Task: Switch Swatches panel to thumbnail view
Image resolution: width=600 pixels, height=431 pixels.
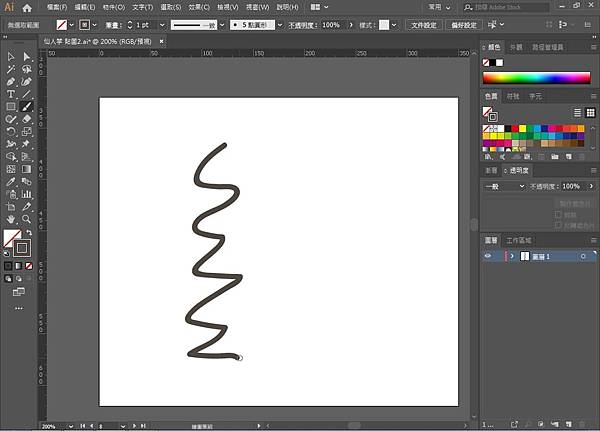Action: pos(590,113)
